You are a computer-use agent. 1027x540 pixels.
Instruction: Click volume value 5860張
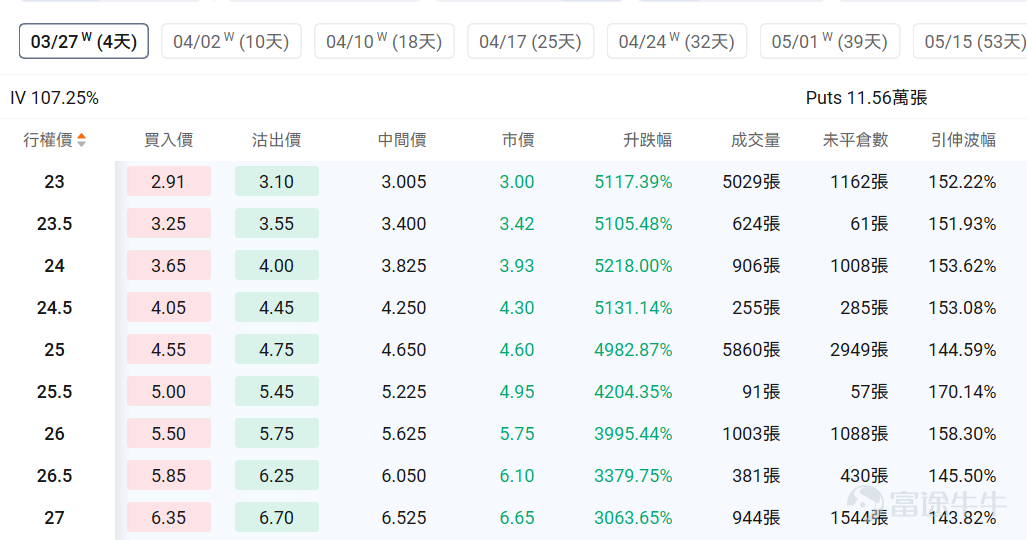(751, 349)
